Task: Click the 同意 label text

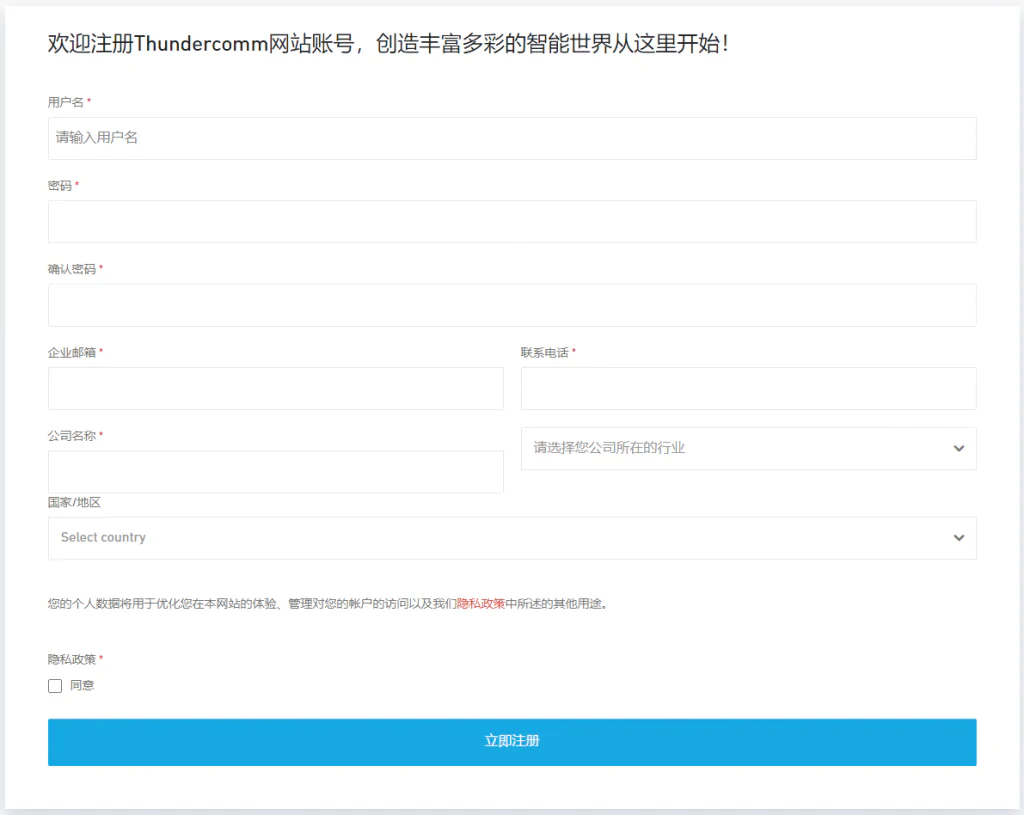Action: coord(82,686)
